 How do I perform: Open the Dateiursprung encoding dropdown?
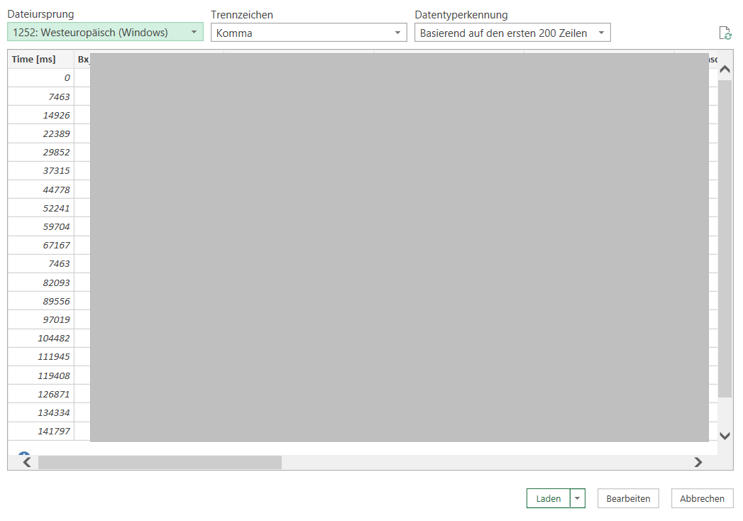105,32
